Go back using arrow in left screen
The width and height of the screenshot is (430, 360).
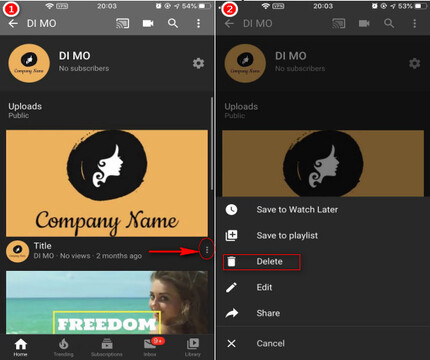(13, 23)
